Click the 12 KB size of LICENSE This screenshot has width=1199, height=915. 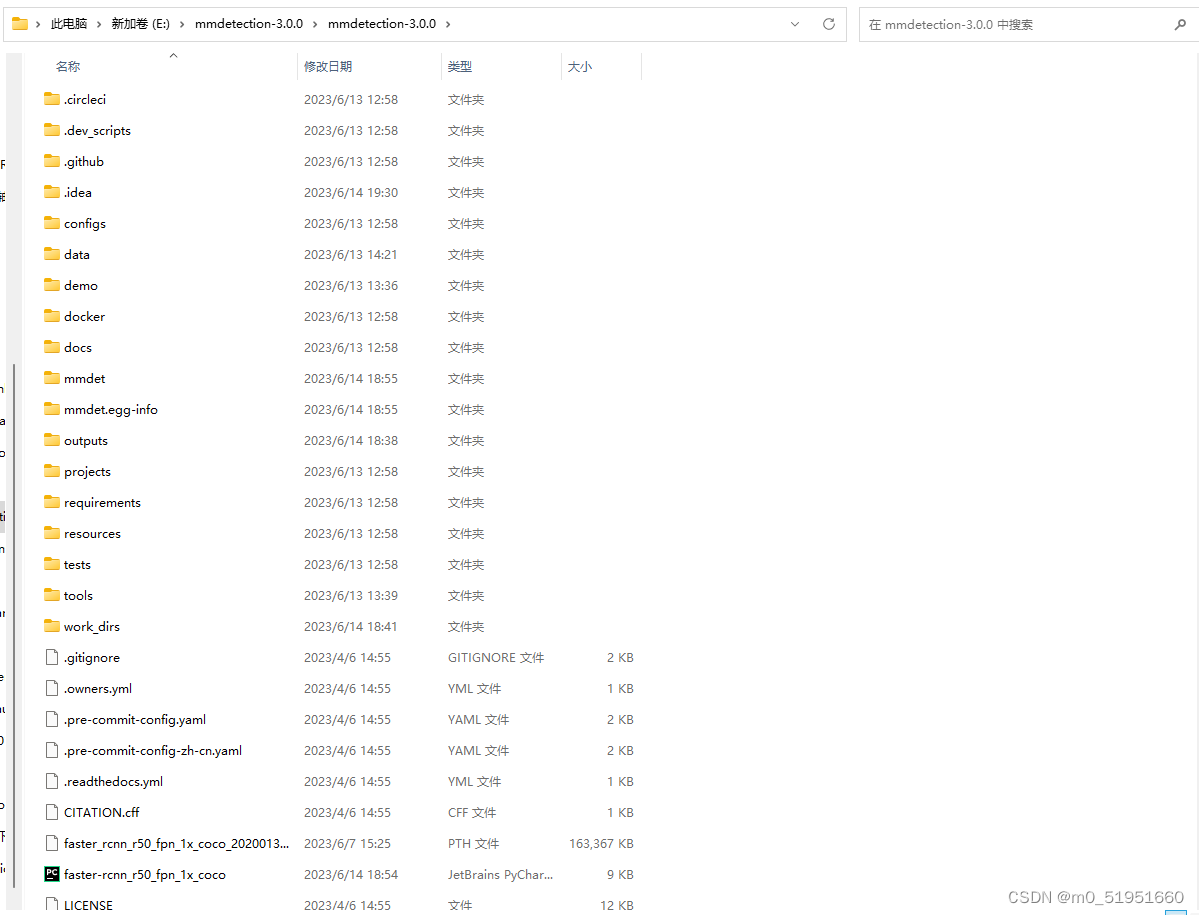click(x=617, y=905)
